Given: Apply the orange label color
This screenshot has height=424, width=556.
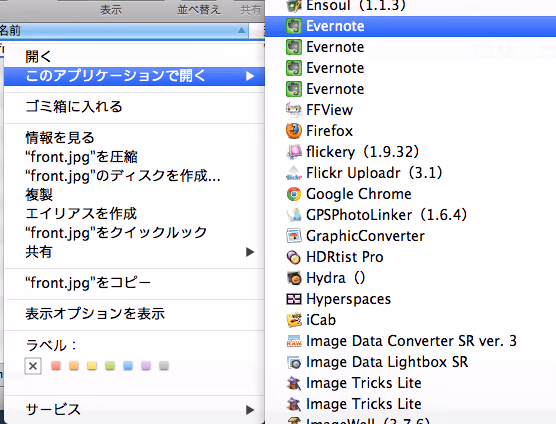Looking at the screenshot, I should click(74, 366).
